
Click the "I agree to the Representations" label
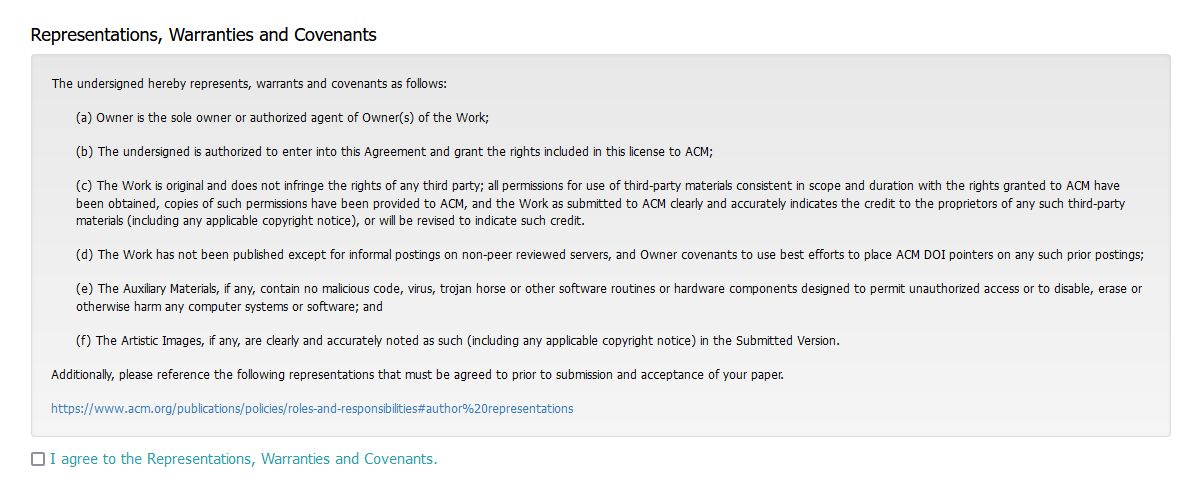244,459
